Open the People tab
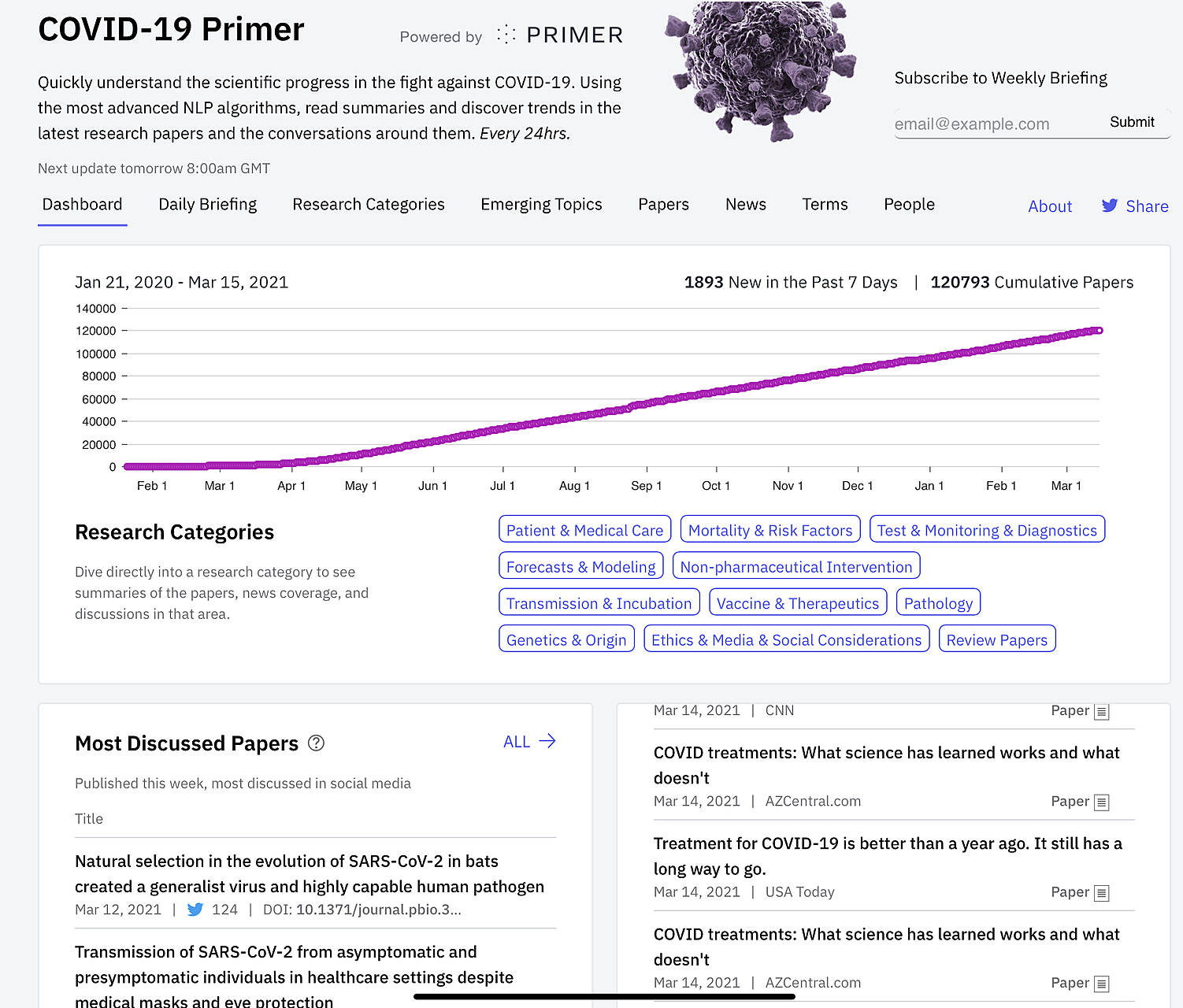The height and width of the screenshot is (1008, 1183). [909, 205]
